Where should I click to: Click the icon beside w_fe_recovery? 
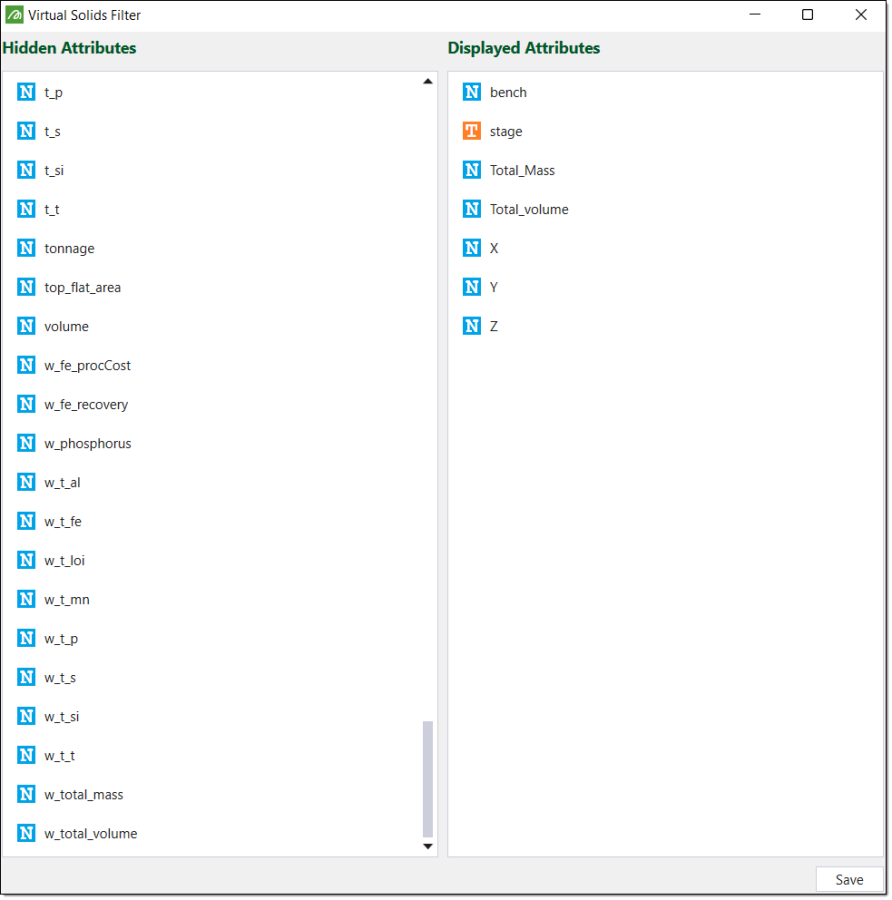[26, 404]
